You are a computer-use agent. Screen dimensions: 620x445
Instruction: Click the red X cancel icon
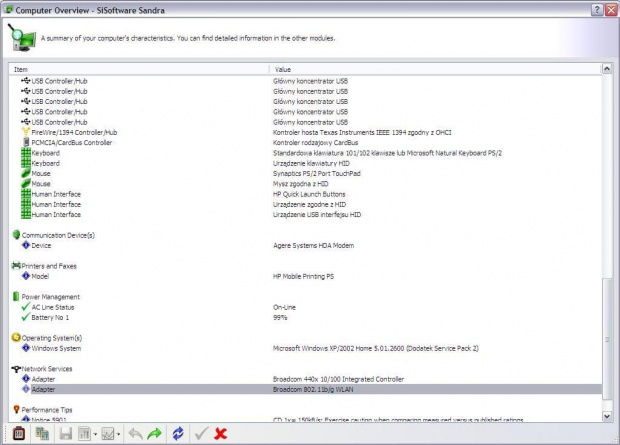tap(220, 434)
